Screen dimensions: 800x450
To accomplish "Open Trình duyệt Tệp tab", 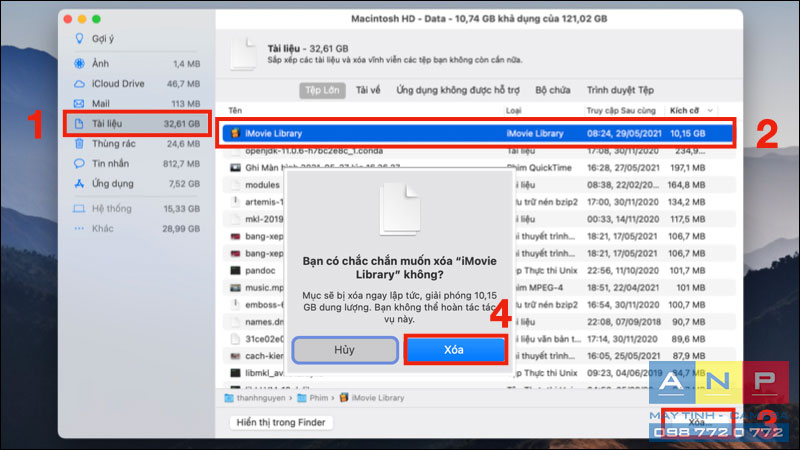I will [x=620, y=90].
